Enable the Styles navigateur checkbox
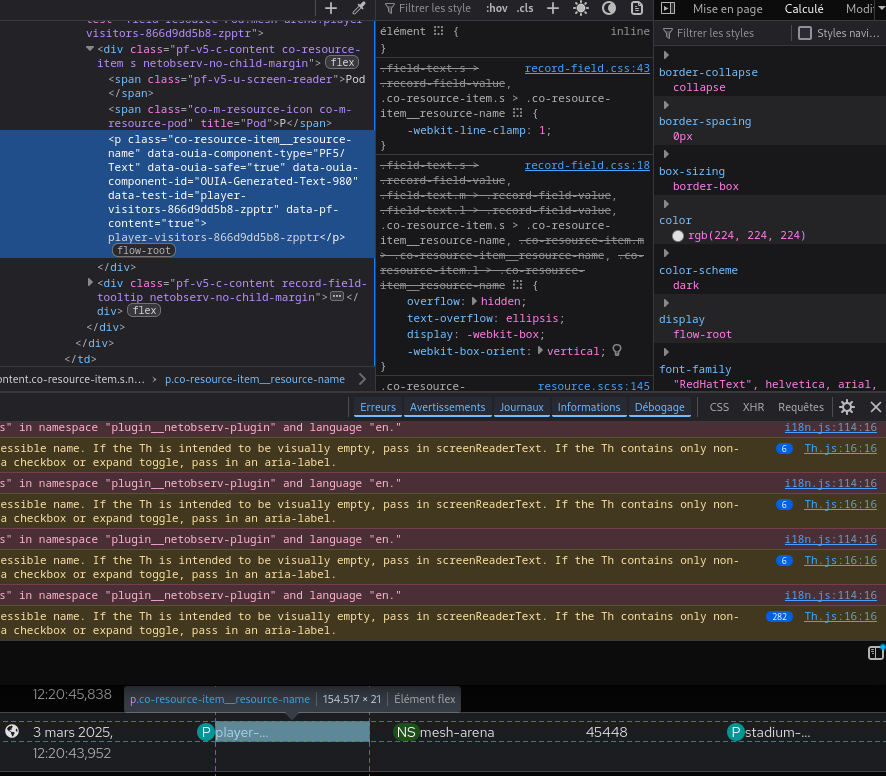 coord(805,33)
